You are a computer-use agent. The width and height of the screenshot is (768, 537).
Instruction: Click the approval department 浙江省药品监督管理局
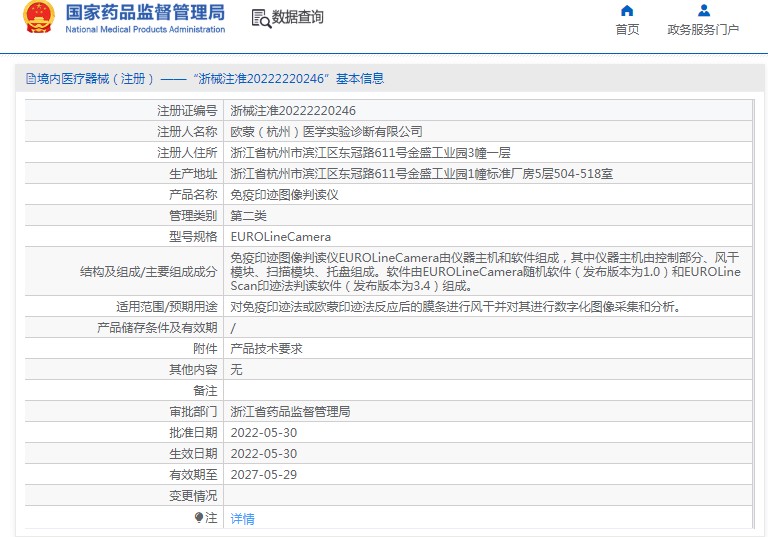[290, 411]
